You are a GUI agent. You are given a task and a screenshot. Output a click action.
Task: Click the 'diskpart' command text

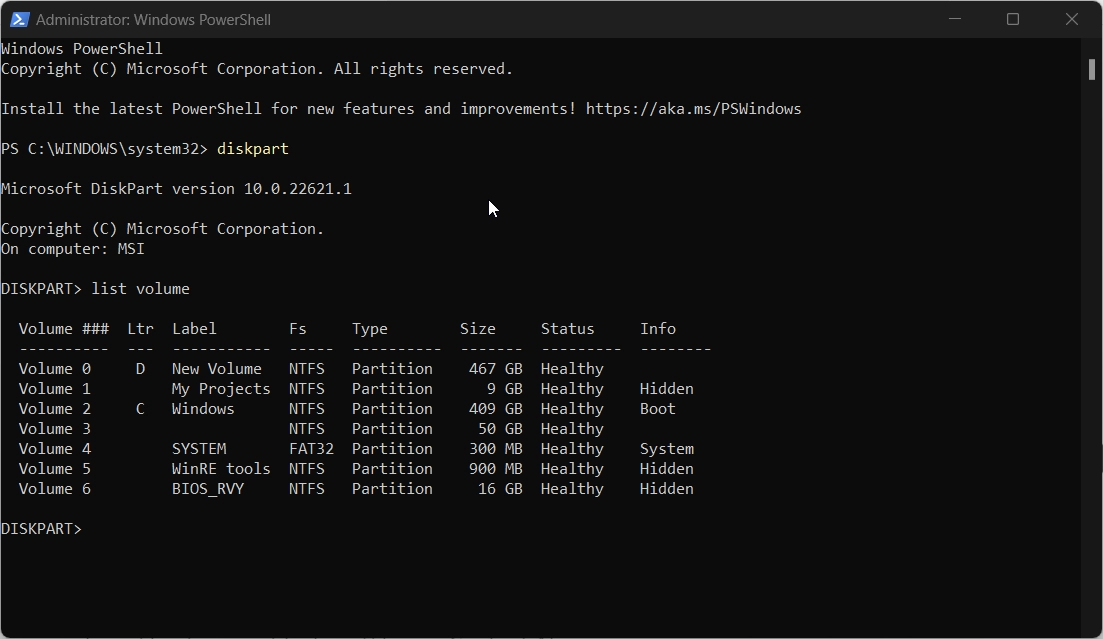coord(253,149)
